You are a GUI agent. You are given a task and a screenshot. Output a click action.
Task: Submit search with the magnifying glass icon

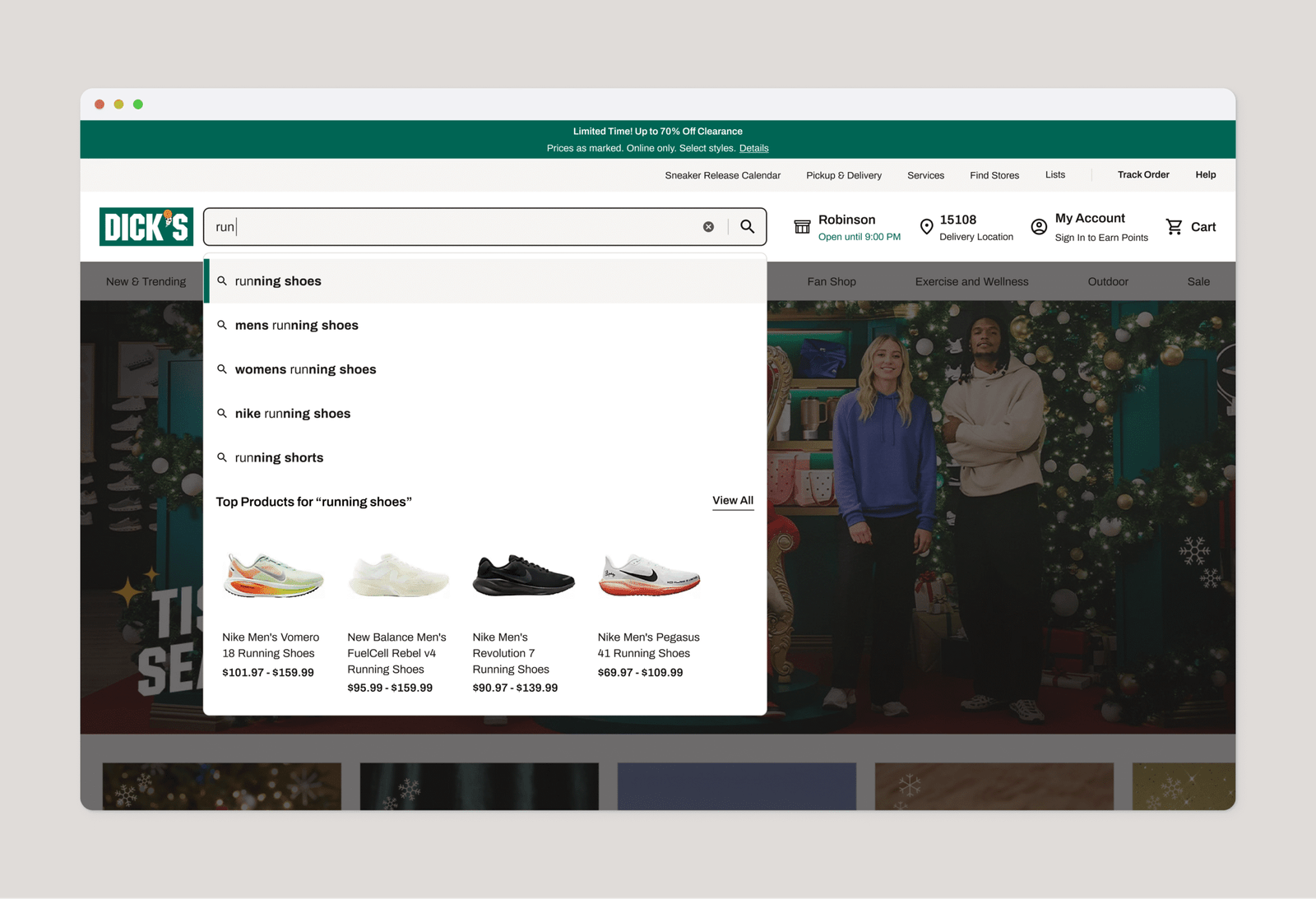[747, 226]
